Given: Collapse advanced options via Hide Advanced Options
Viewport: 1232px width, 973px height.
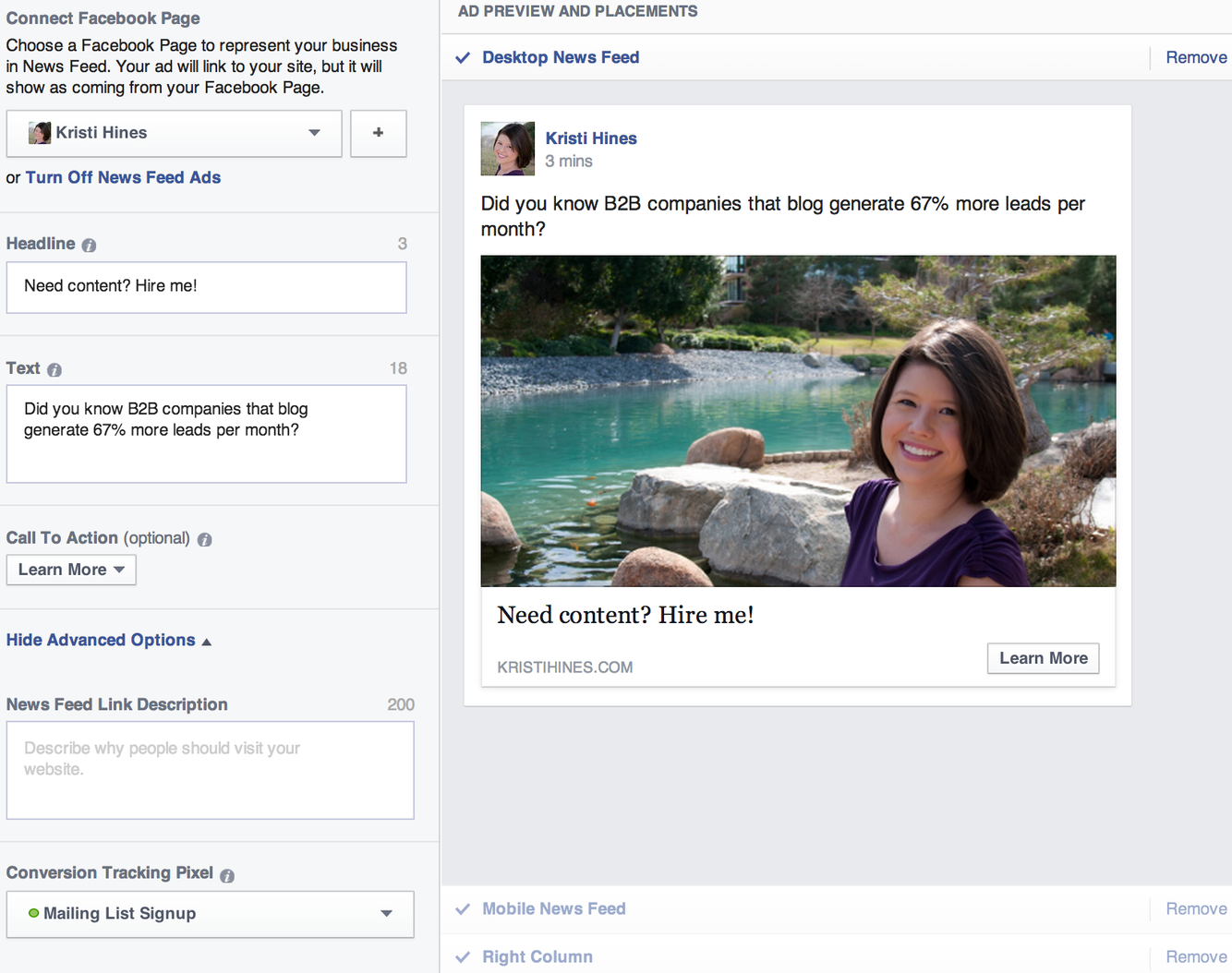Looking at the screenshot, I should (101, 640).
